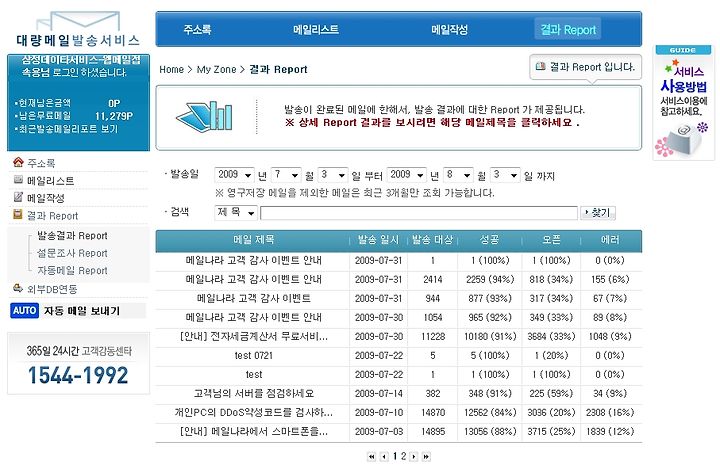720x469 pixels.
Task: Go to previous page with single-left arrow
Action: point(384,457)
